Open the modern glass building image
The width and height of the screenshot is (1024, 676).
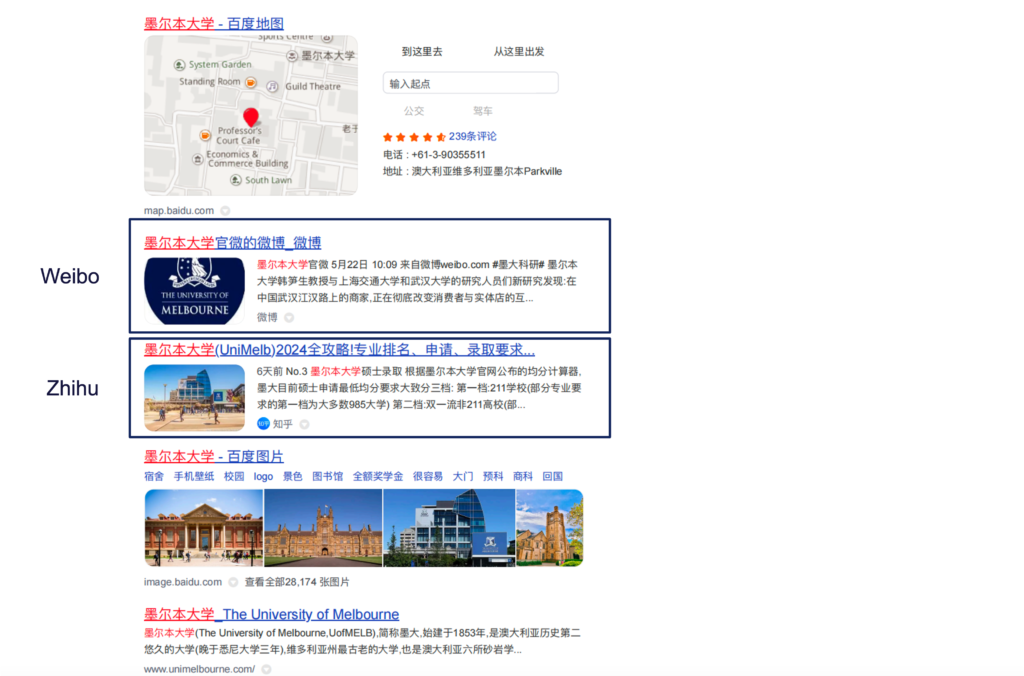(449, 528)
